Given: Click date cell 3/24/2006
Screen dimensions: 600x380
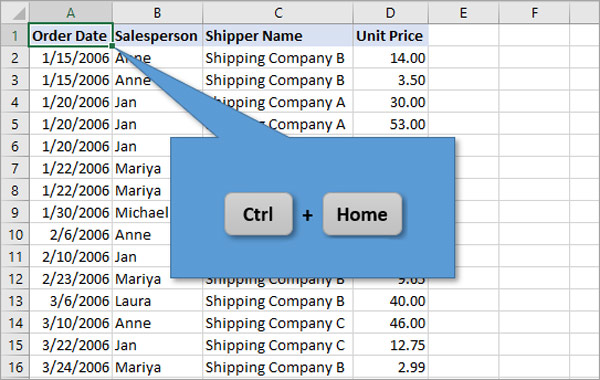Looking at the screenshot, I should [x=71, y=367].
